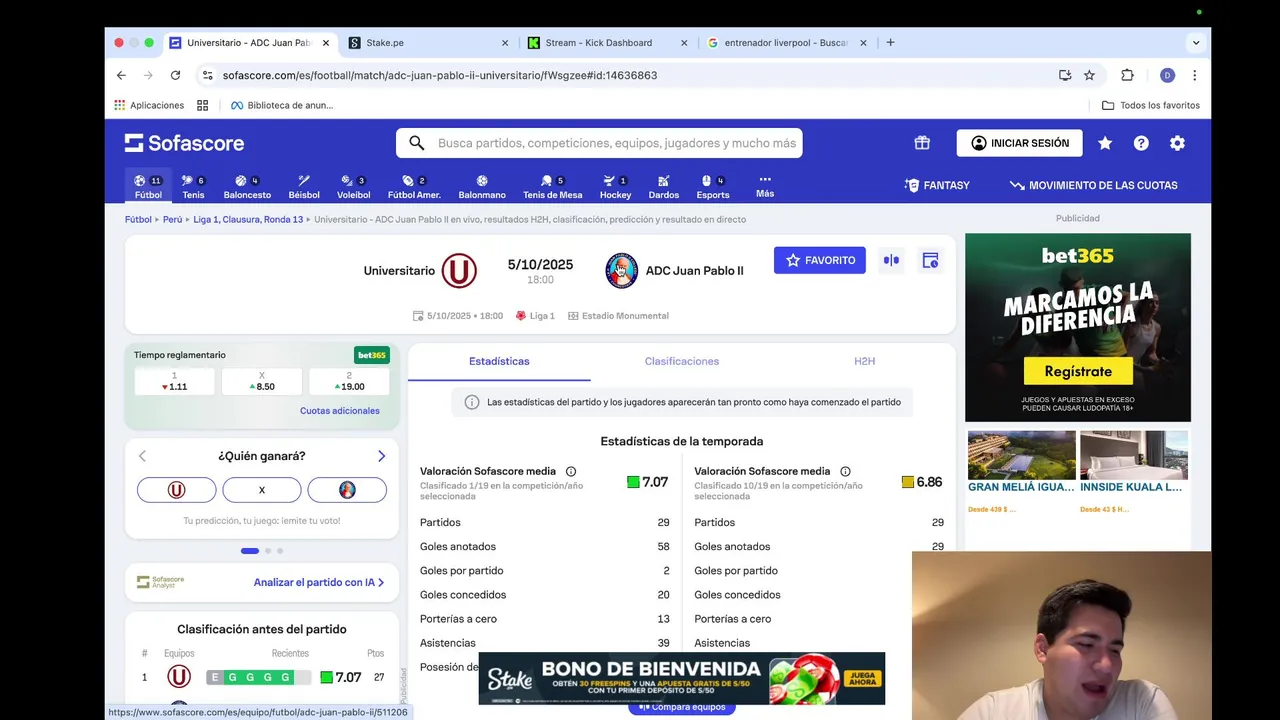Add match to FAVORITO
Image resolution: width=1280 pixels, height=720 pixels.
point(820,260)
